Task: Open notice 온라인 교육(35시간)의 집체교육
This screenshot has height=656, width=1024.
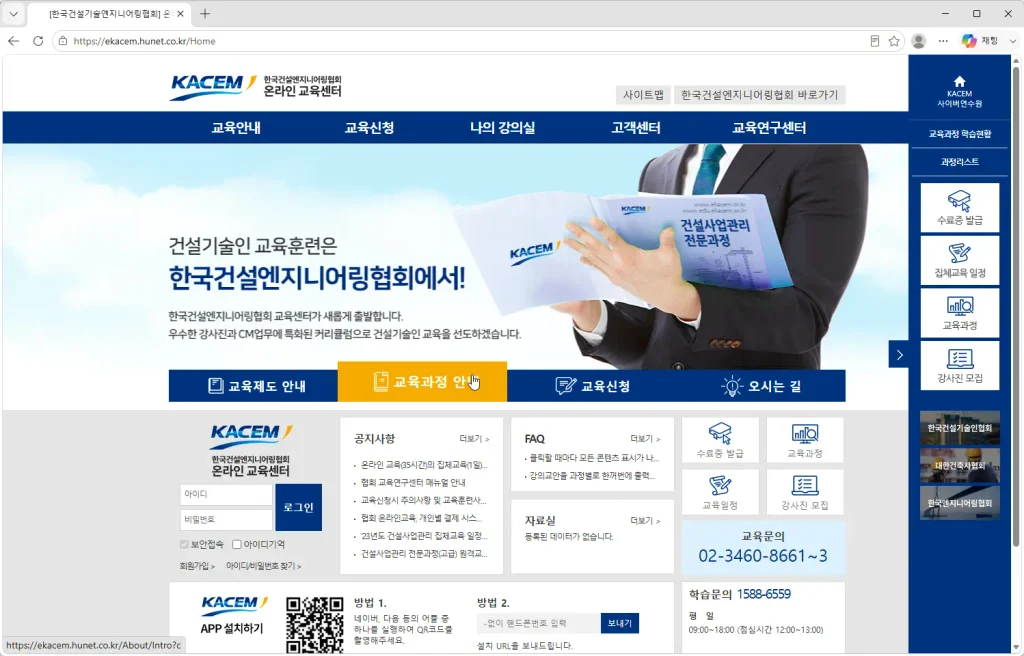Action: click(424, 465)
